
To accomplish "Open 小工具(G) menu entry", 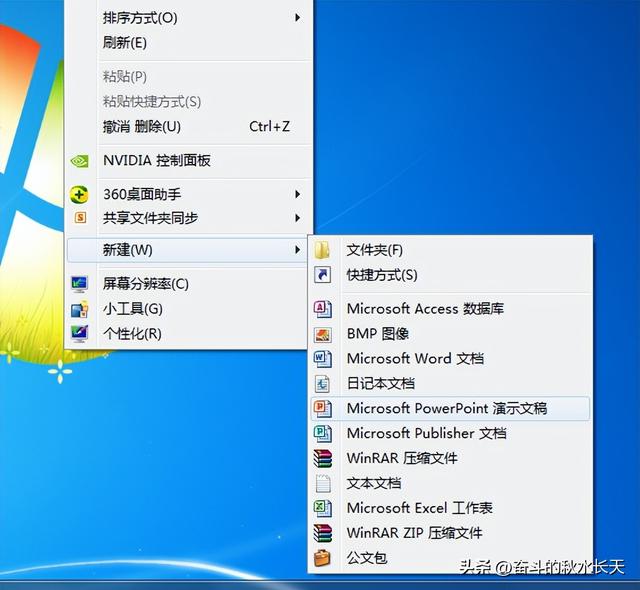I will pos(133,309).
